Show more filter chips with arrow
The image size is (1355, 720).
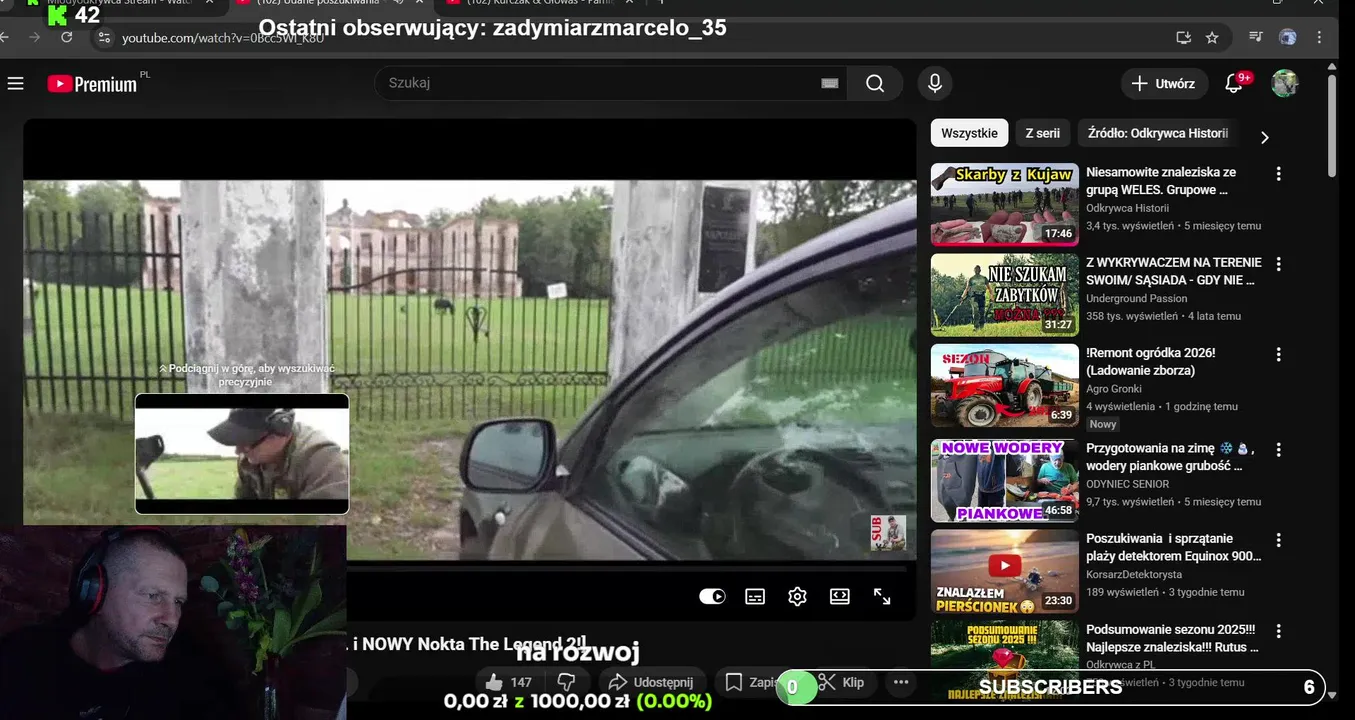[1264, 138]
